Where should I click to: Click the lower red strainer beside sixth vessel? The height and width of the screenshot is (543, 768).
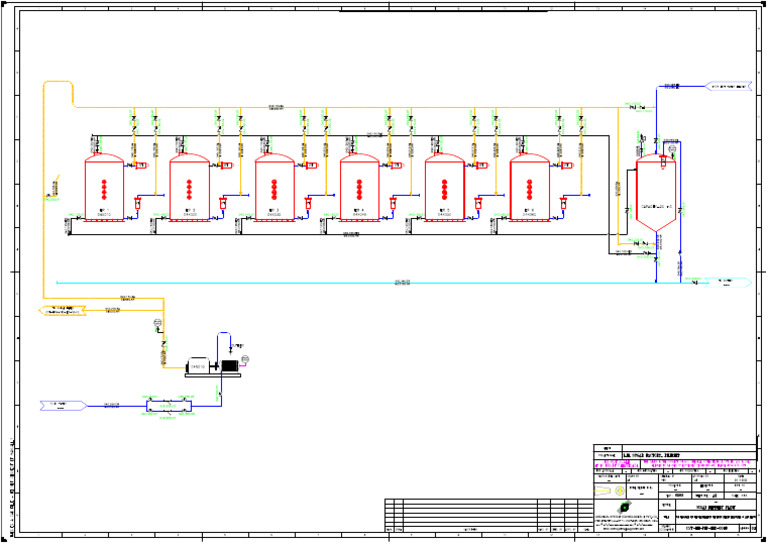563,202
